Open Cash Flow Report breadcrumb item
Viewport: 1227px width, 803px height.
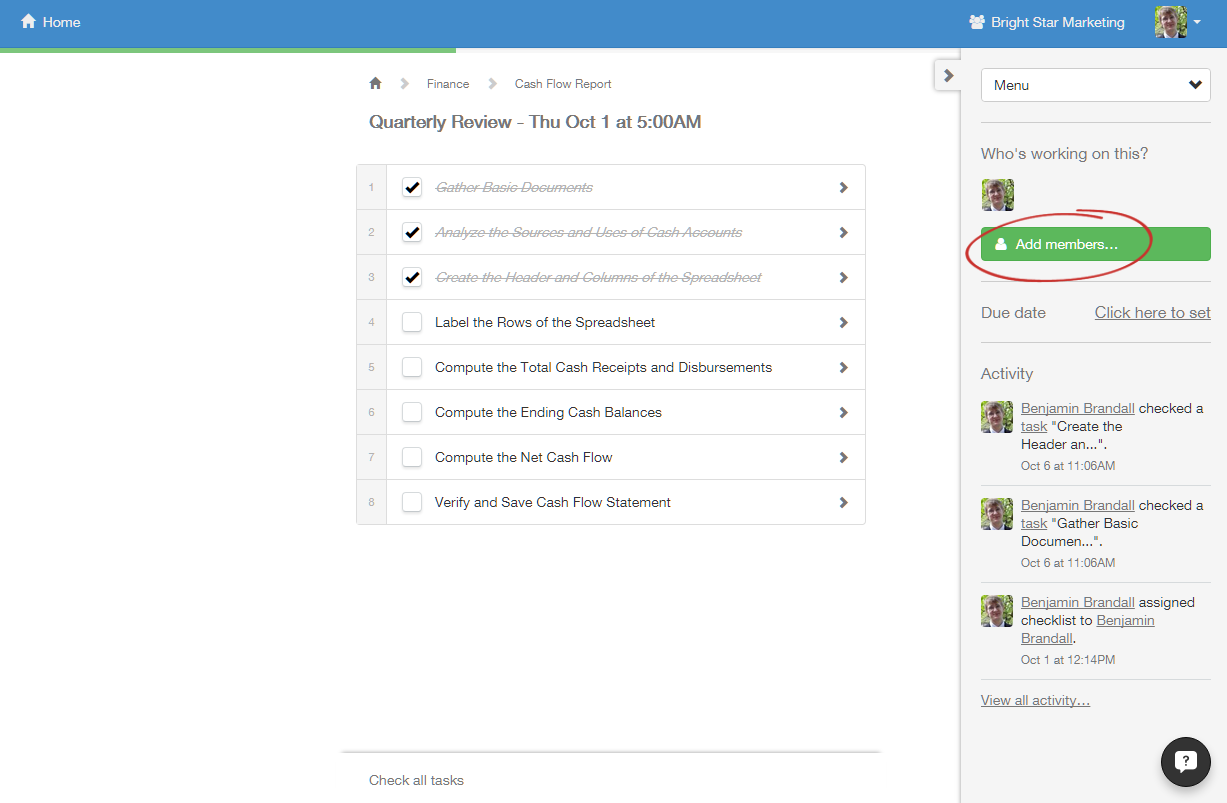click(563, 84)
